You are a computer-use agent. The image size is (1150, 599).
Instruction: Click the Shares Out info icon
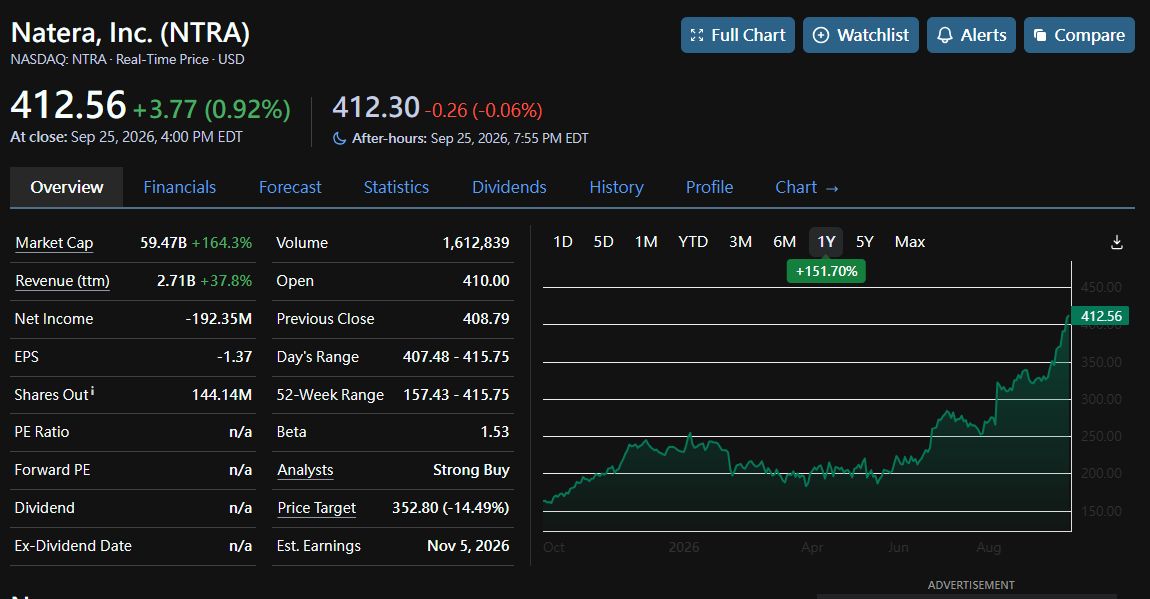92,392
